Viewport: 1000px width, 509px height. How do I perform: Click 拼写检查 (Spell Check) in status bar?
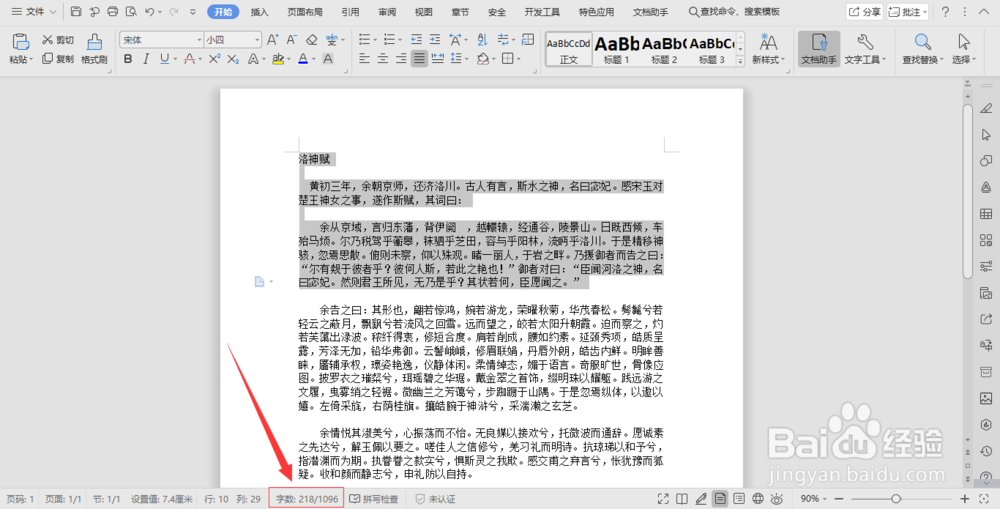click(374, 499)
